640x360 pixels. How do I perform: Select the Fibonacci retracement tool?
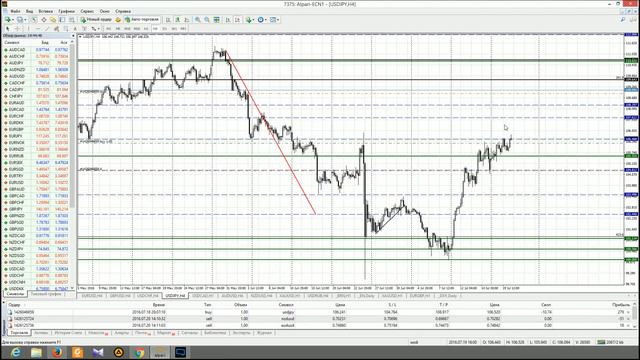click(x=66, y=29)
